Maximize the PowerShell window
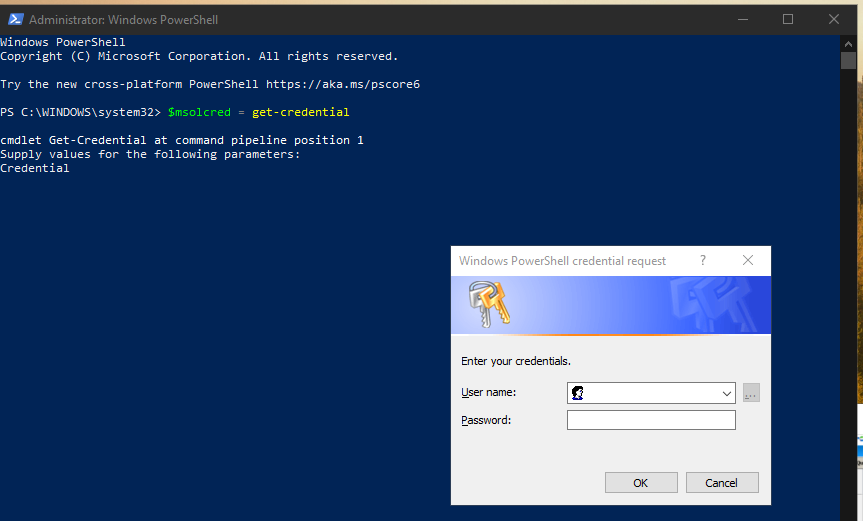This screenshot has width=863, height=521. point(788,19)
